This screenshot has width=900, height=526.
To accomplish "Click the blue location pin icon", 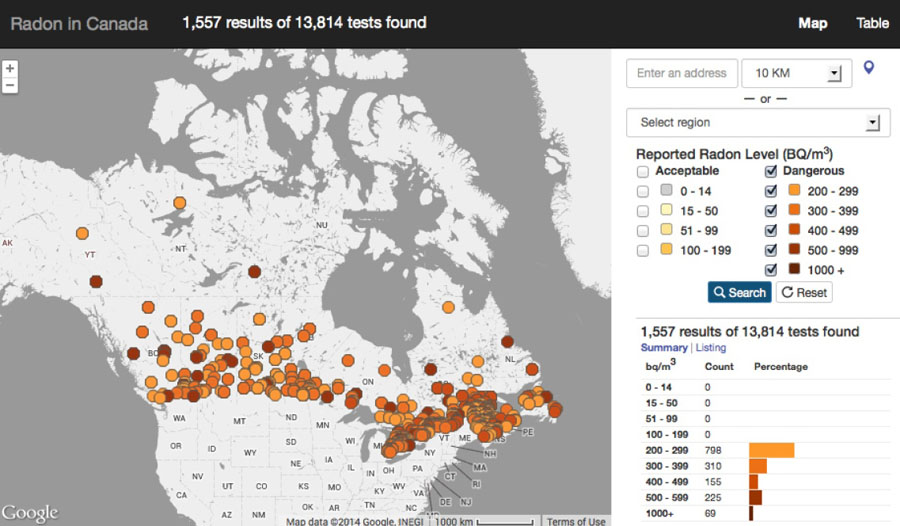I will pyautogui.click(x=869, y=68).
